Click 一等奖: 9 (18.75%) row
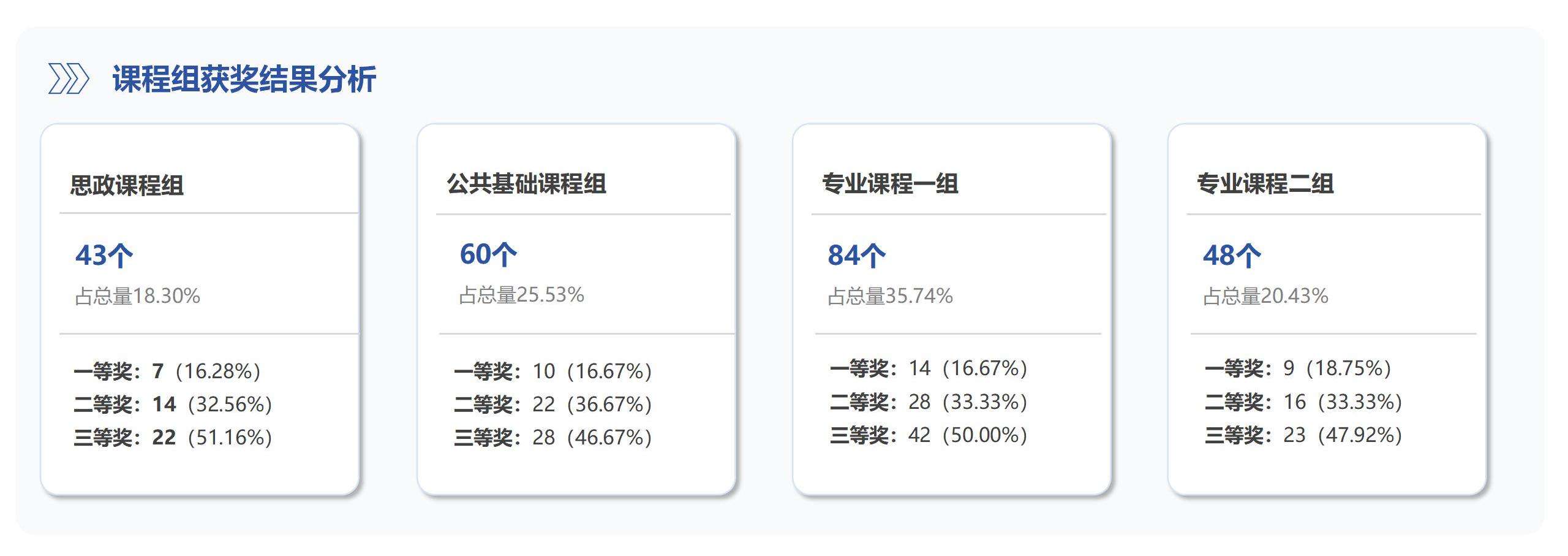This screenshot has height=556, width=1568. 1298,368
